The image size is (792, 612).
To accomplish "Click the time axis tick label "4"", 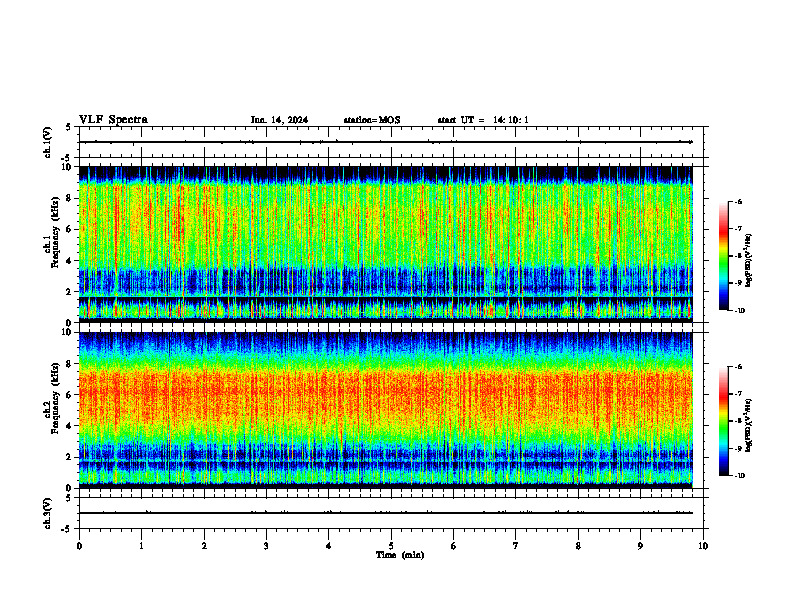I will click(x=329, y=546).
